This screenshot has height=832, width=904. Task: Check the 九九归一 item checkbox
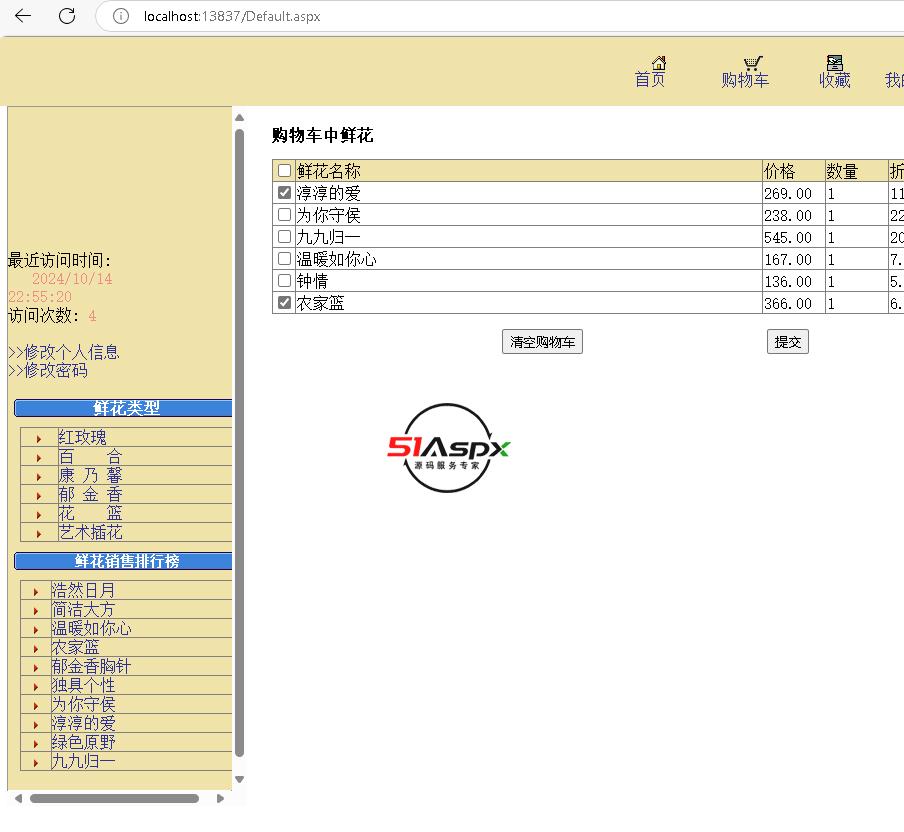coord(285,237)
